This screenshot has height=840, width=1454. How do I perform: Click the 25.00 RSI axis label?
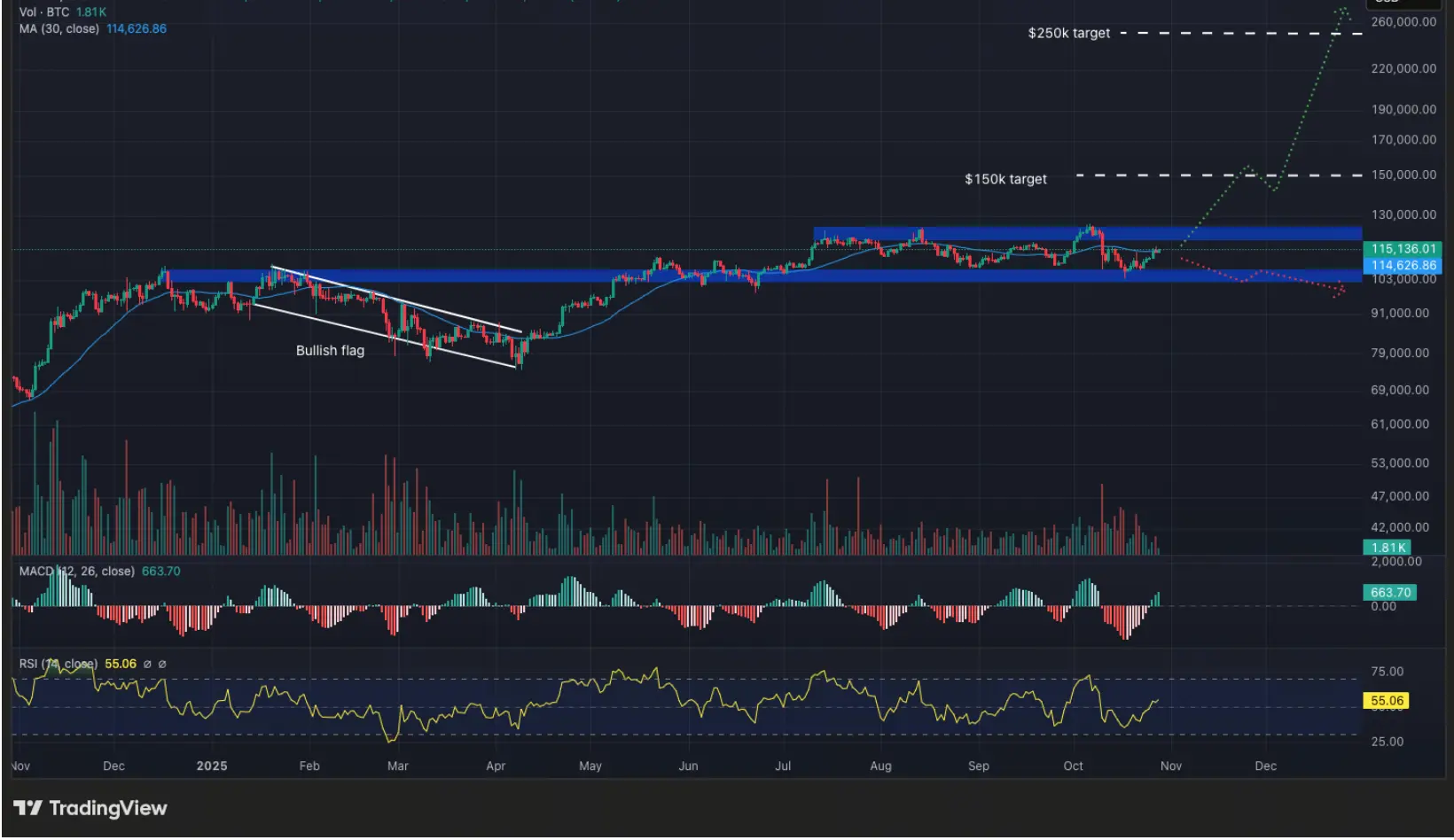(1388, 742)
